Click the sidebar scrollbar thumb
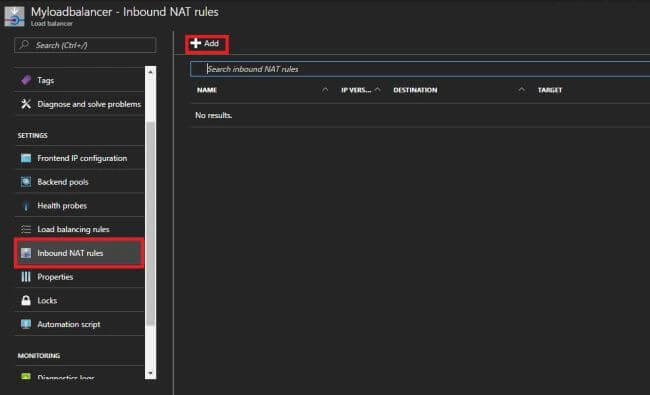The height and width of the screenshot is (395, 650). click(150, 224)
